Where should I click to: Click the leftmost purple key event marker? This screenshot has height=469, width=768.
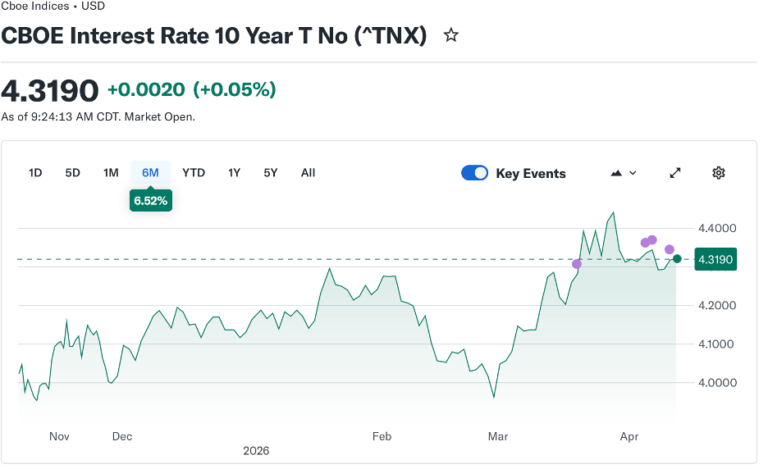tap(576, 264)
